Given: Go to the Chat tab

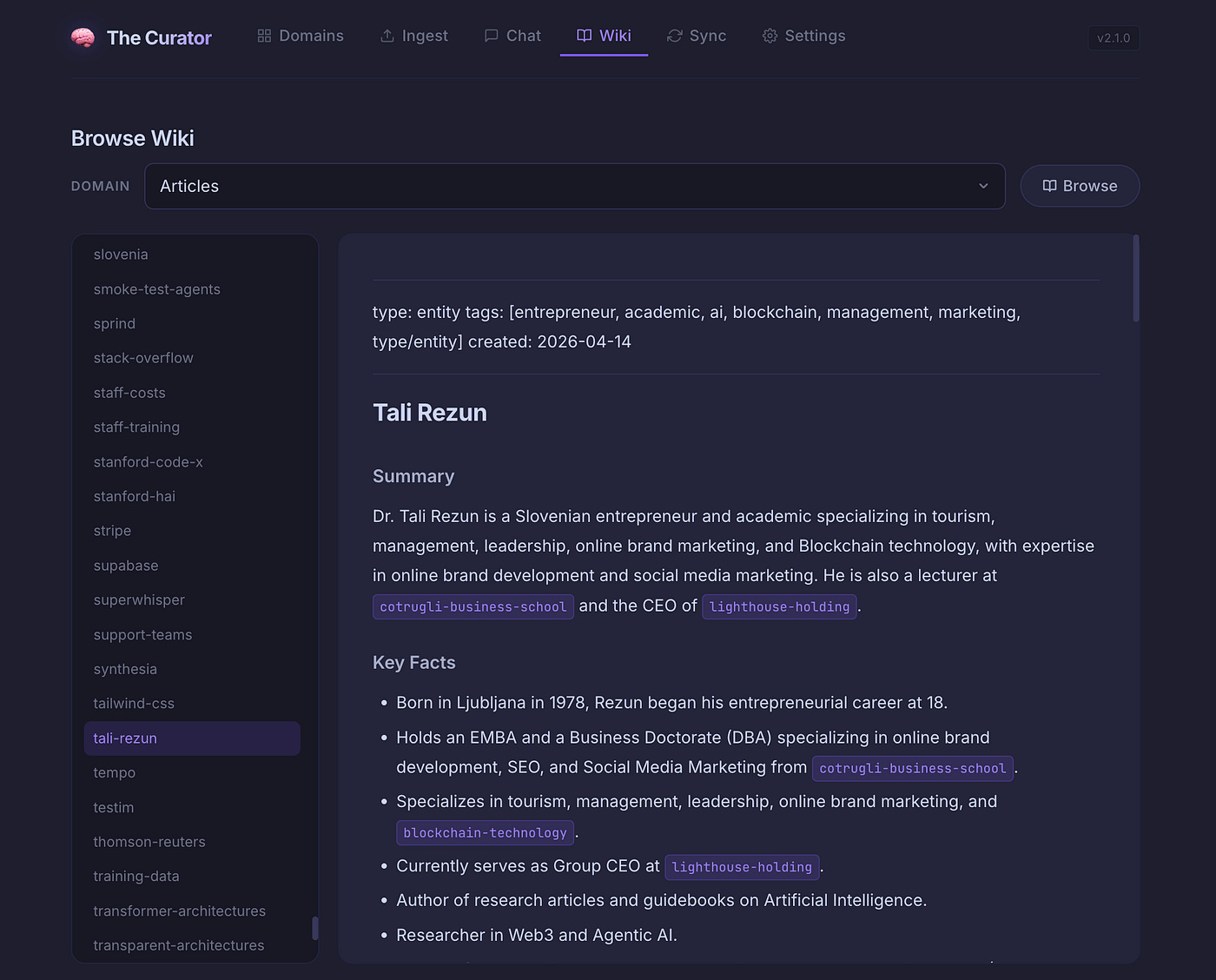Looking at the screenshot, I should pos(512,36).
